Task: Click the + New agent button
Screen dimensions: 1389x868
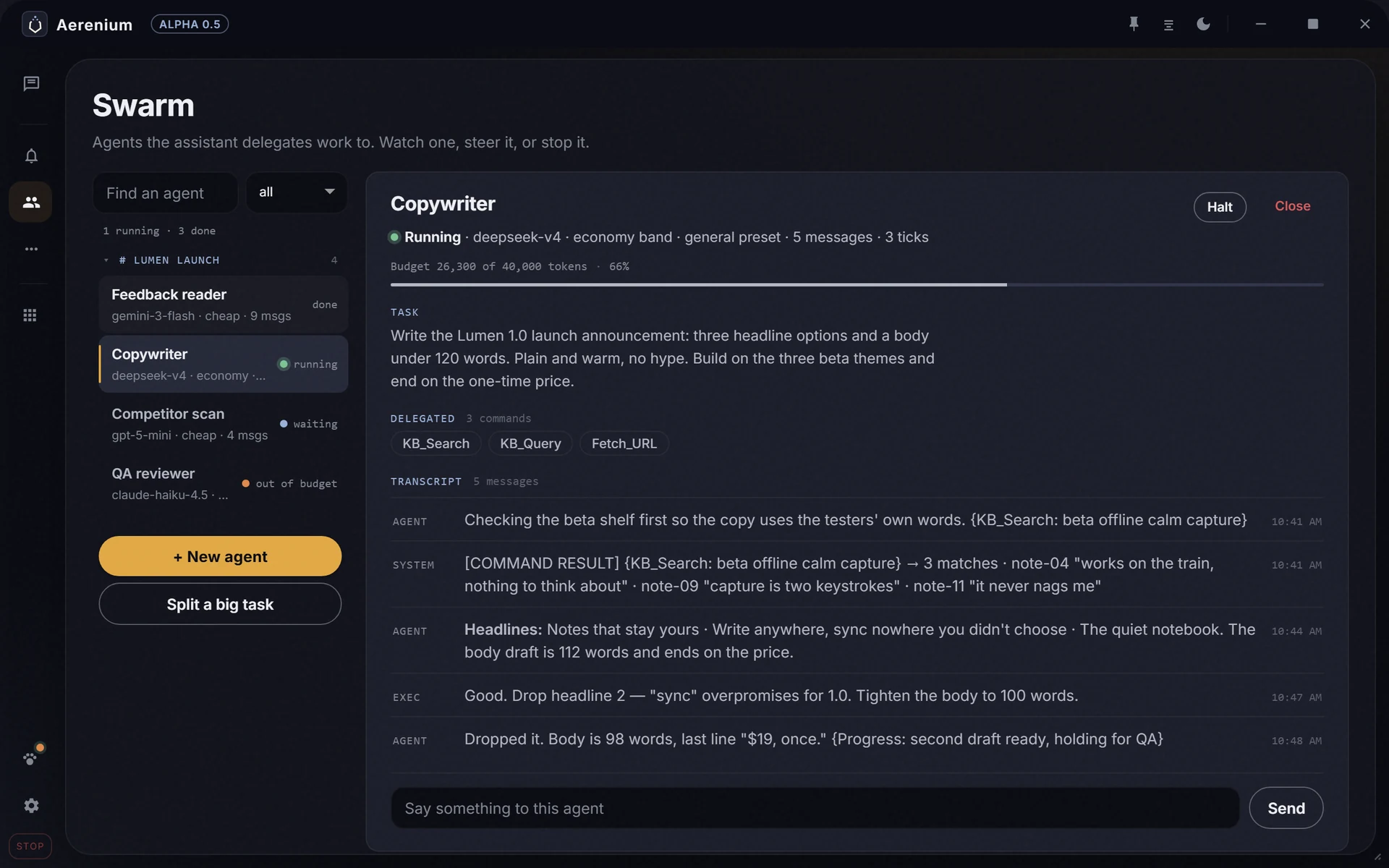Action: point(220,556)
